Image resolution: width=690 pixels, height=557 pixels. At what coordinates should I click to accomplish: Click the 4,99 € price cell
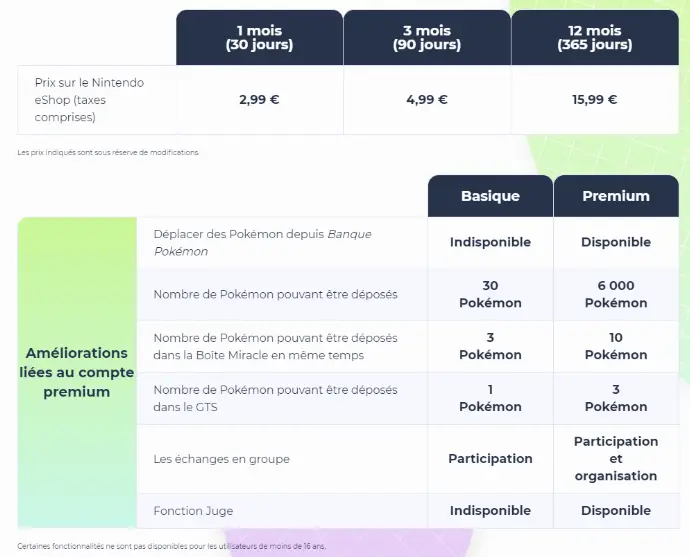427,100
